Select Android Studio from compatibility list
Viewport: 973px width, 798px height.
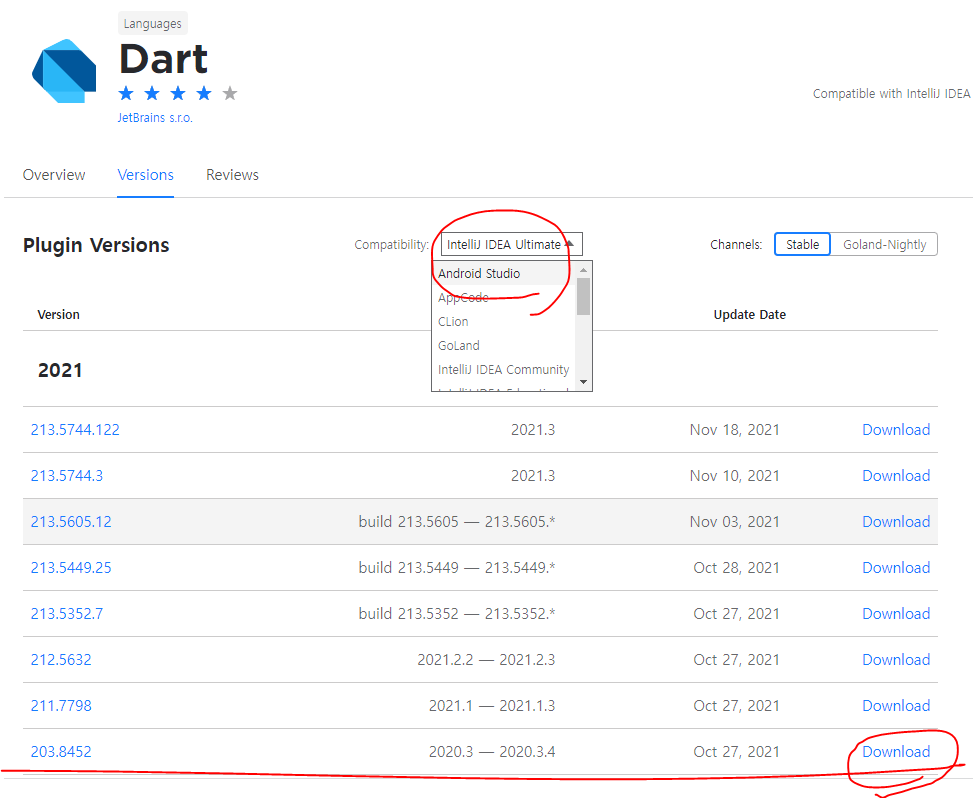point(503,273)
